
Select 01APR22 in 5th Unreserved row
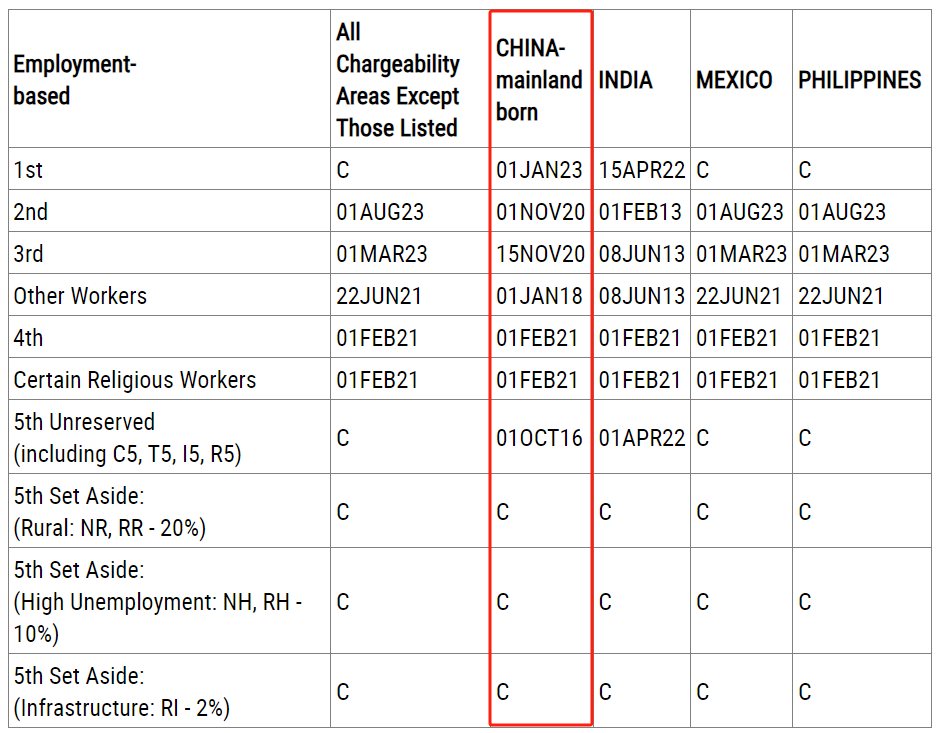click(x=642, y=438)
